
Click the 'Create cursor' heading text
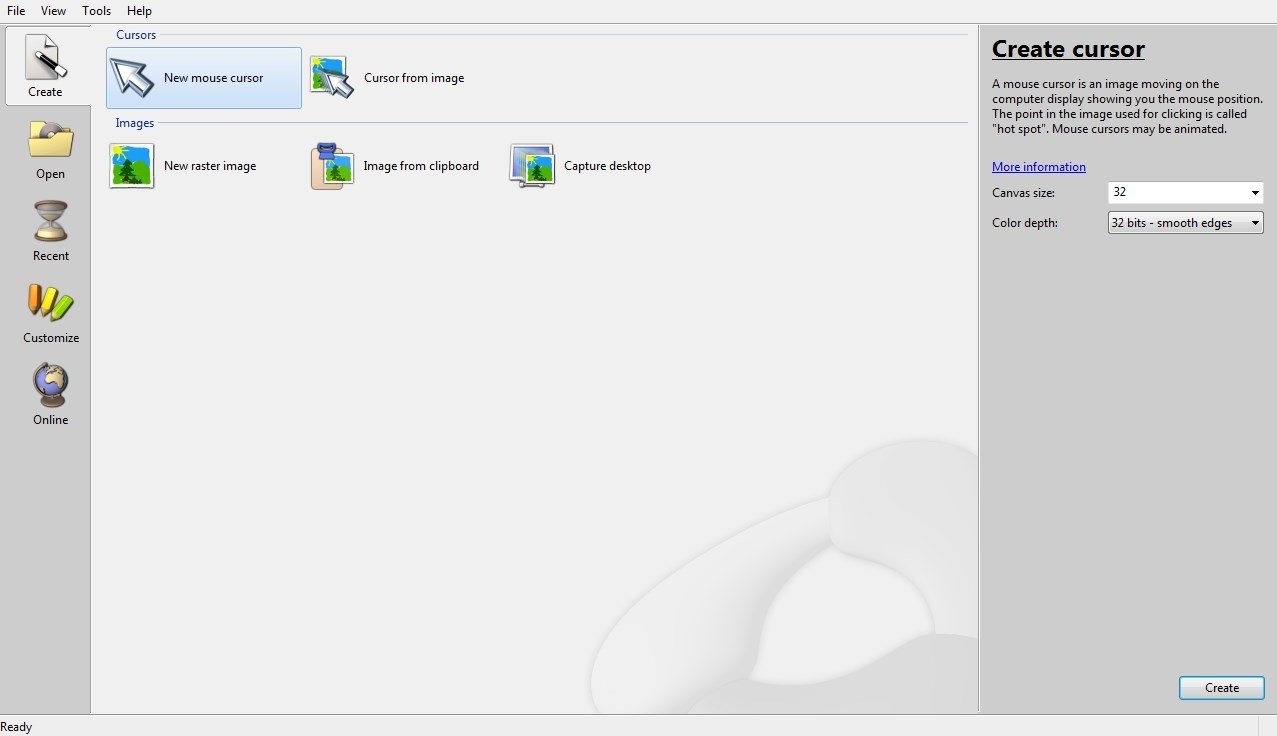point(1068,49)
